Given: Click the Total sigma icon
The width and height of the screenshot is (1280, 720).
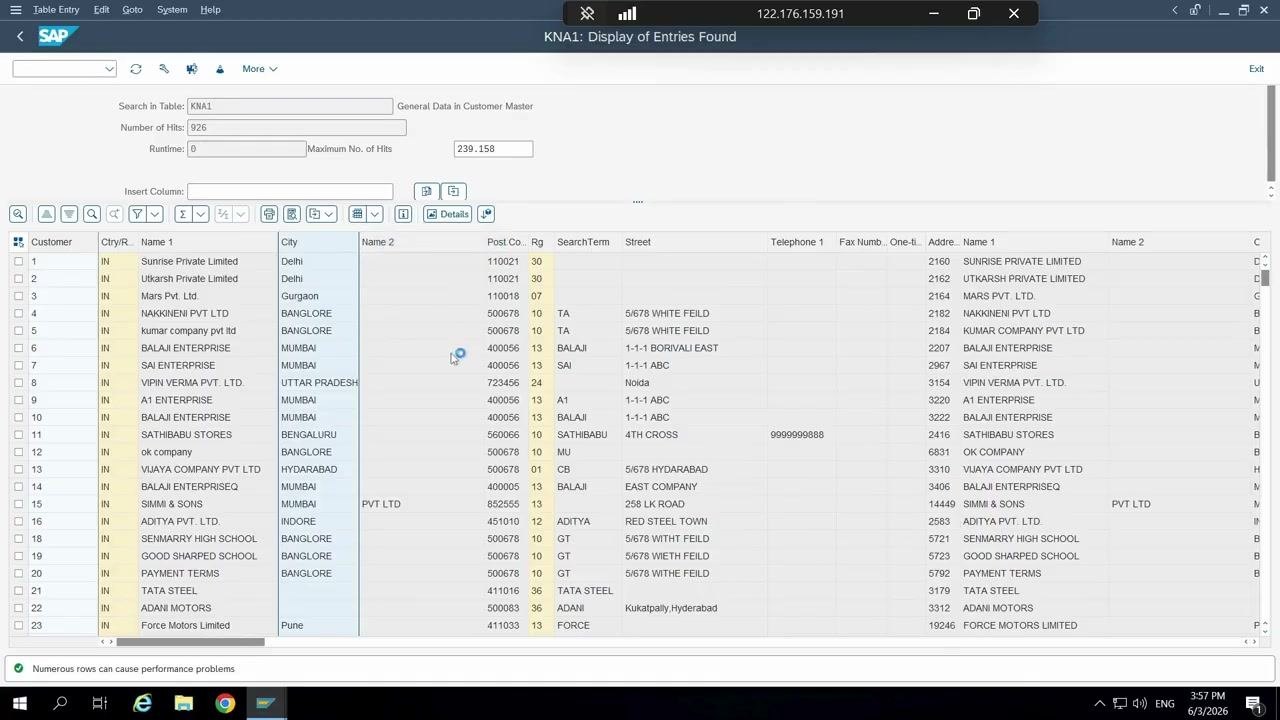Looking at the screenshot, I should click(182, 214).
